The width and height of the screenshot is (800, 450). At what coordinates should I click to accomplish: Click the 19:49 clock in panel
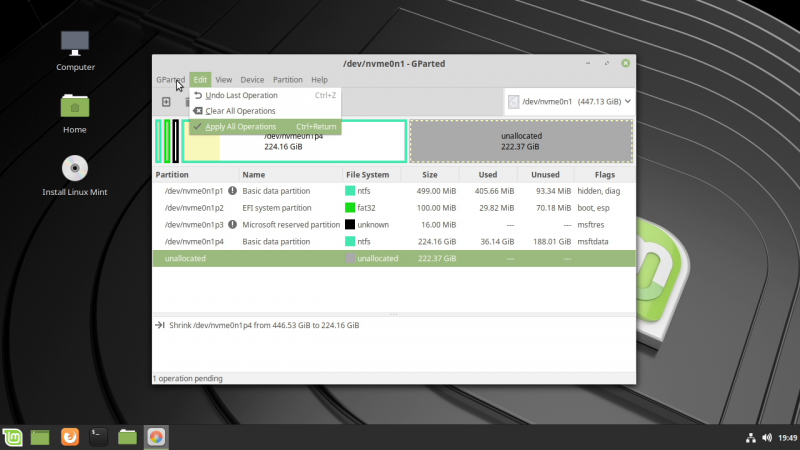coord(787,438)
